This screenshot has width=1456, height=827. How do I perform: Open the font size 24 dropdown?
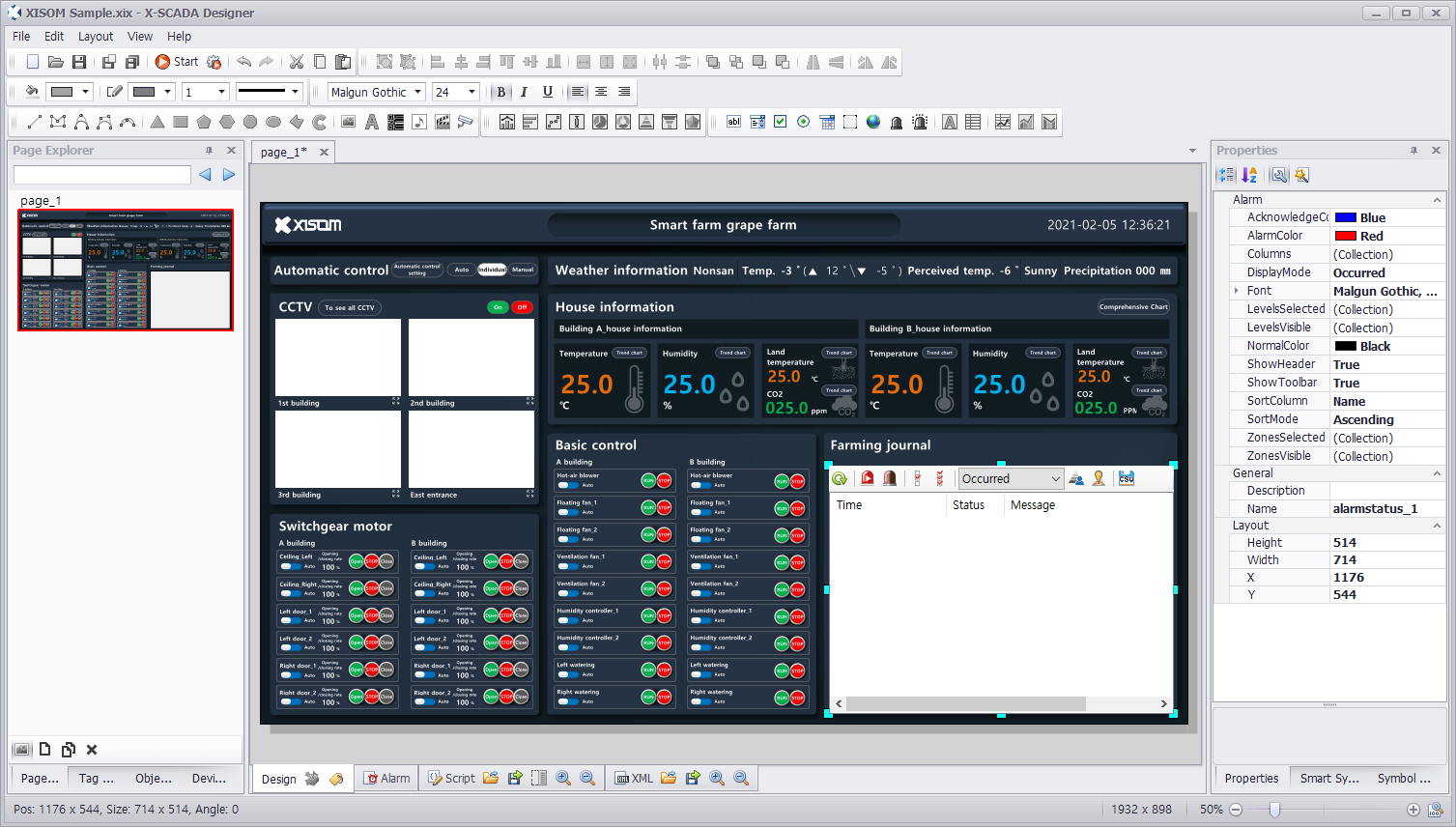[472, 92]
